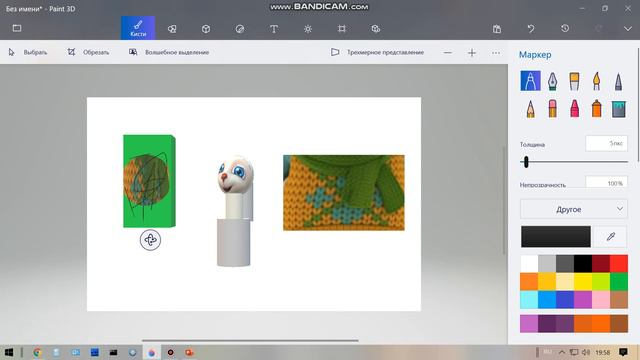
Task: Select the knitted texture image on canvas
Action: coord(344,193)
